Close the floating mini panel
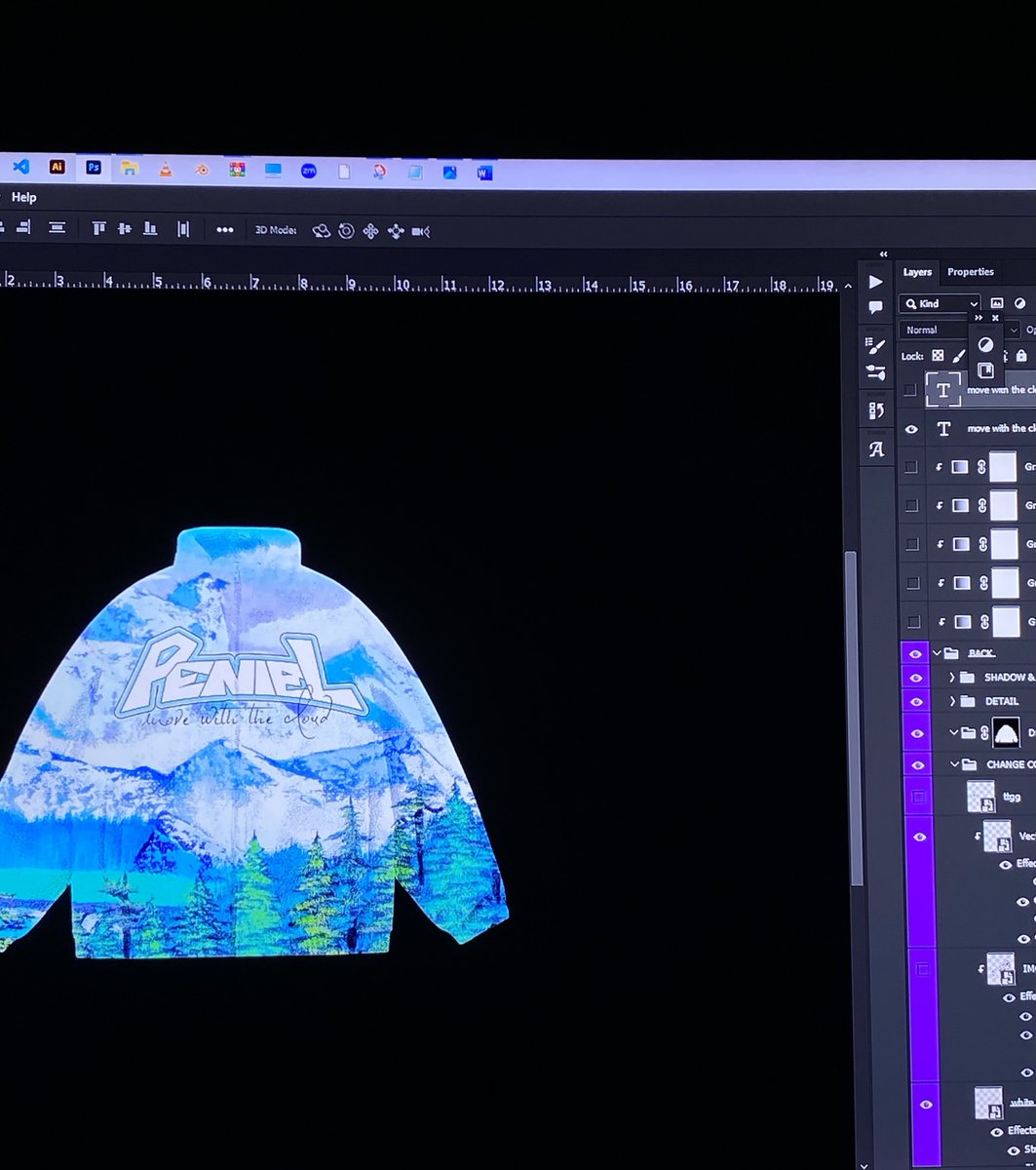 (x=995, y=318)
